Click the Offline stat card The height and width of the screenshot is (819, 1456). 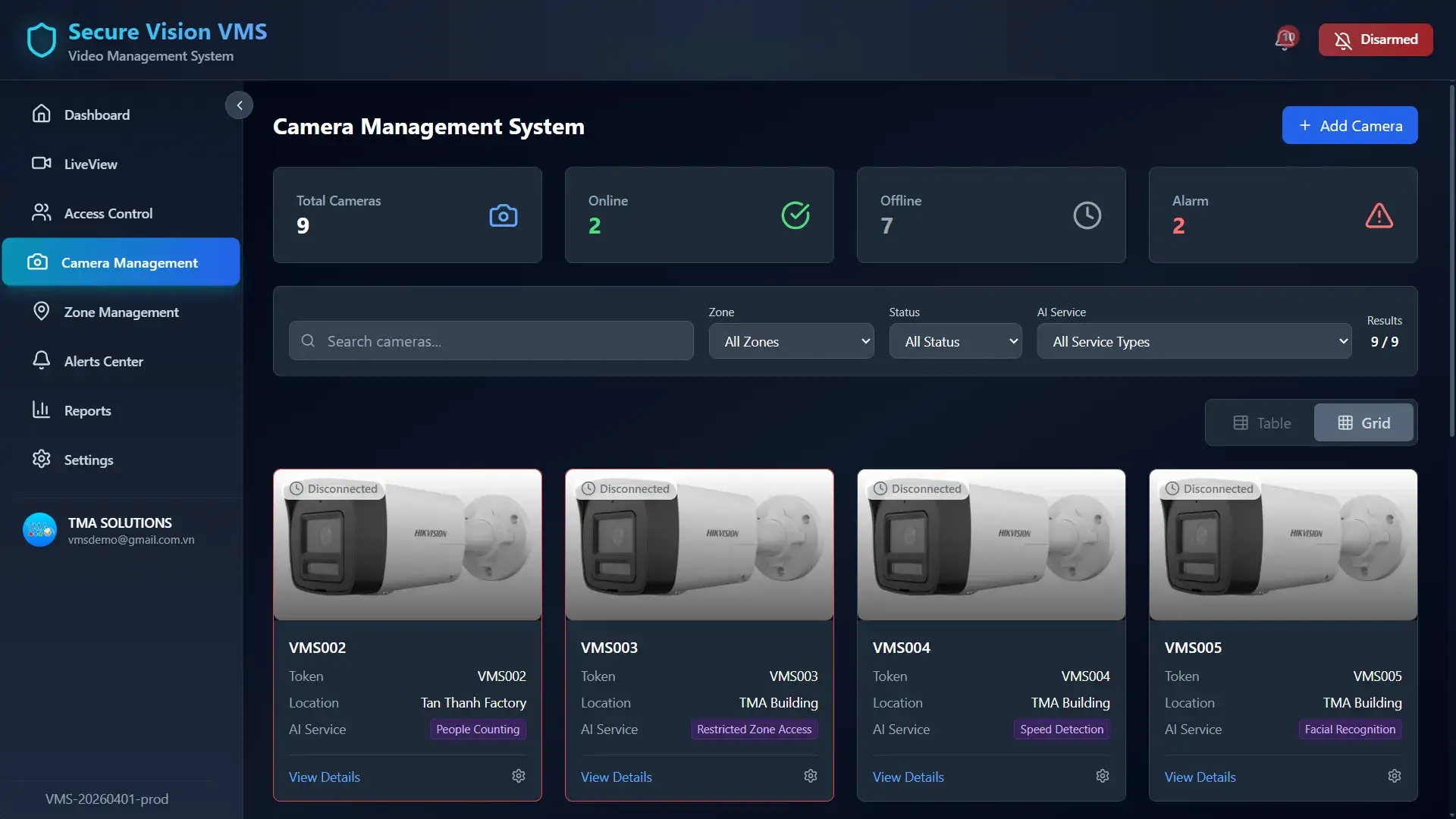(991, 215)
